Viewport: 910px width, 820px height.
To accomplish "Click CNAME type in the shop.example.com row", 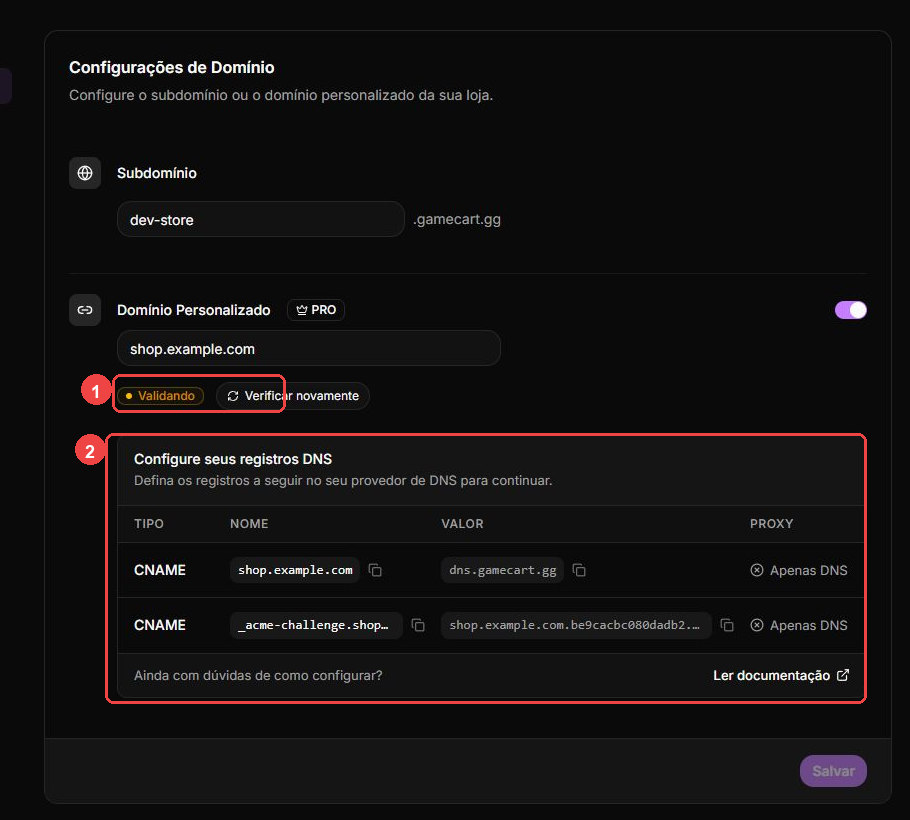I will point(160,570).
